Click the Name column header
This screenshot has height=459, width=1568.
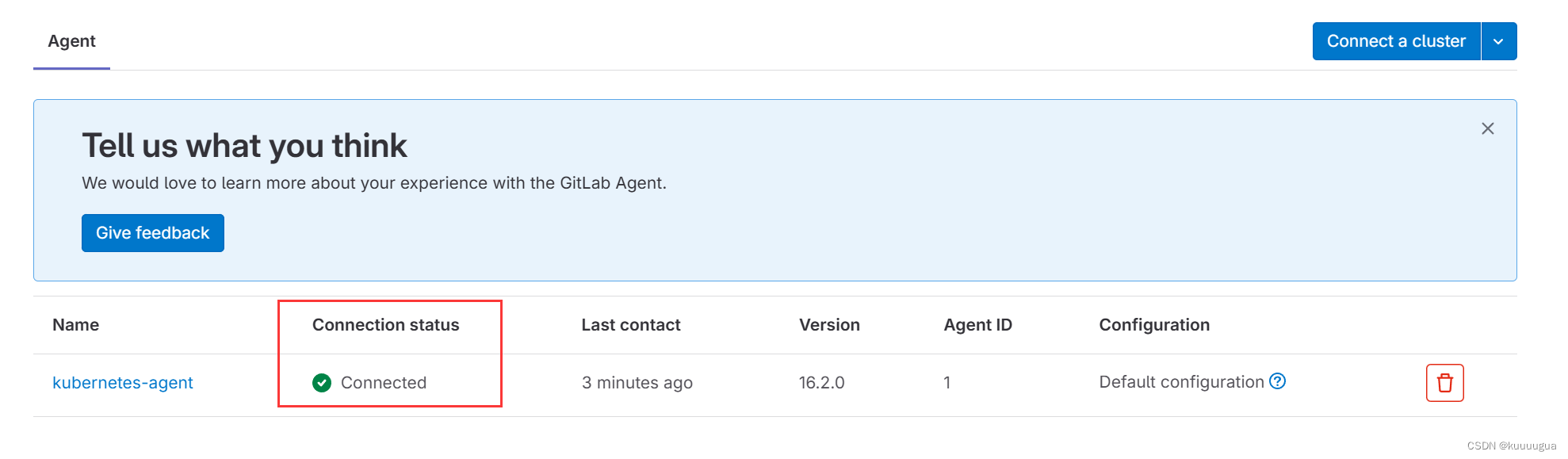(x=75, y=325)
